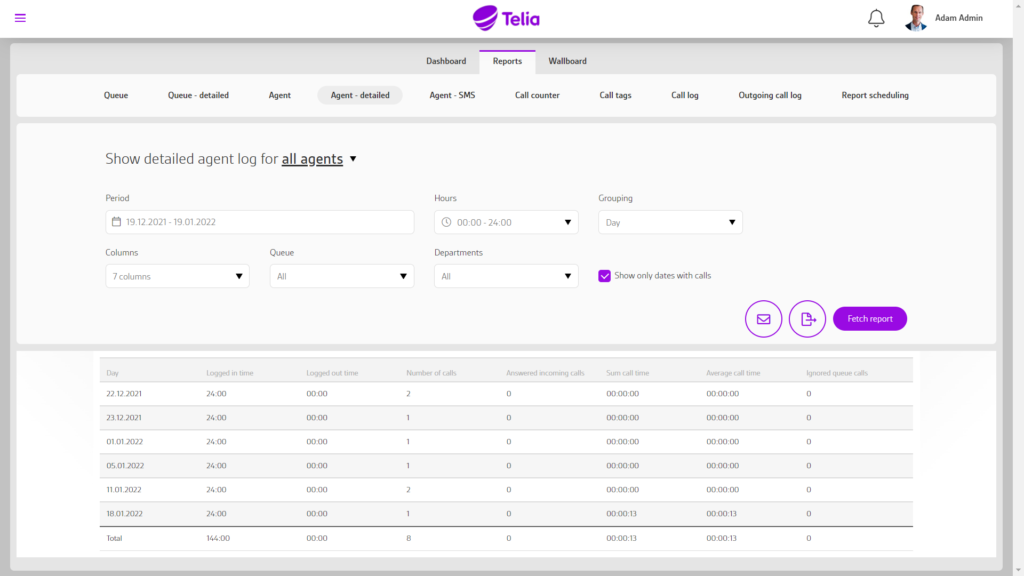This screenshot has height=576, width=1024.
Task: Switch to the Wallboard tab
Action: pos(567,61)
